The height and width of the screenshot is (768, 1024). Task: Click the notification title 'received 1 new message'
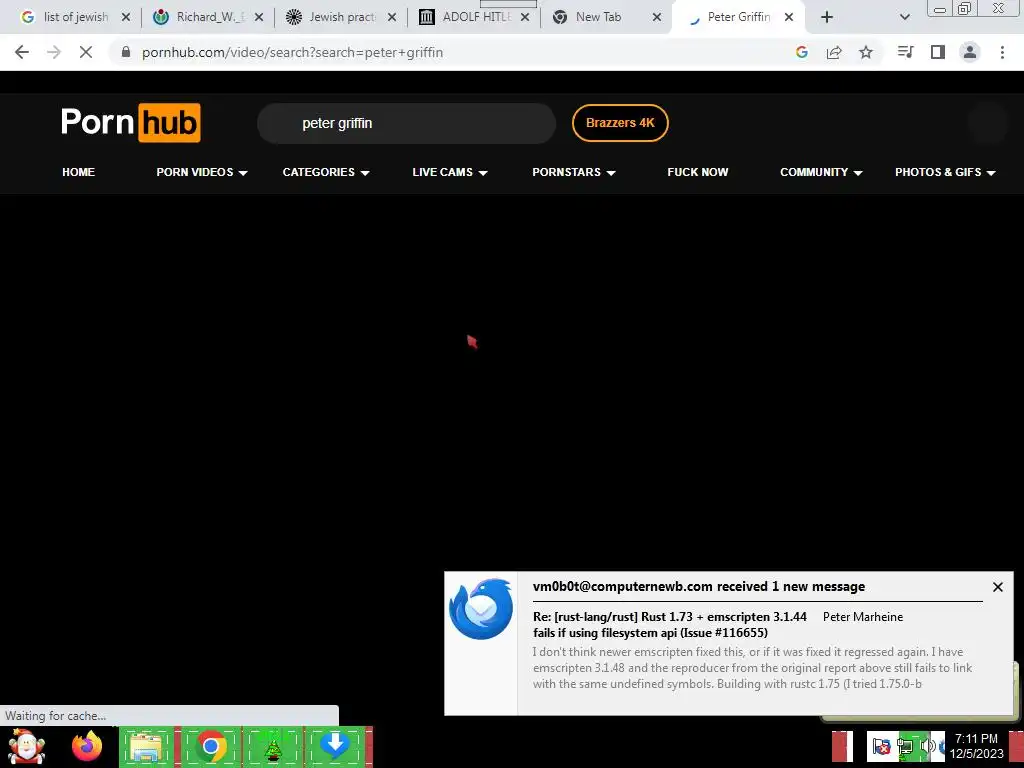(699, 586)
